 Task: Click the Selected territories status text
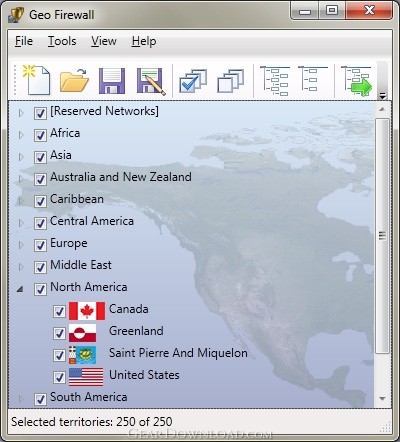[x=92, y=422]
